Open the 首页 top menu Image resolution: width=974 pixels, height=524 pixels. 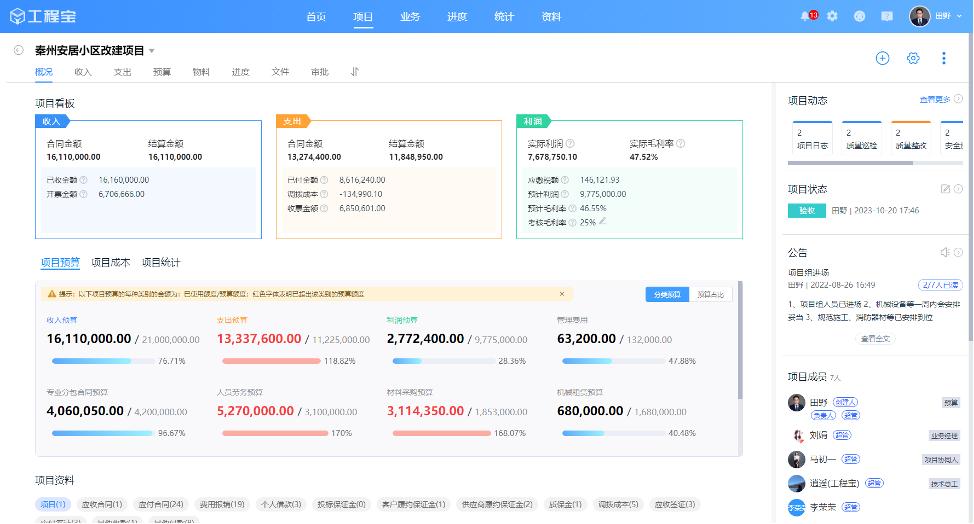pyautogui.click(x=316, y=17)
